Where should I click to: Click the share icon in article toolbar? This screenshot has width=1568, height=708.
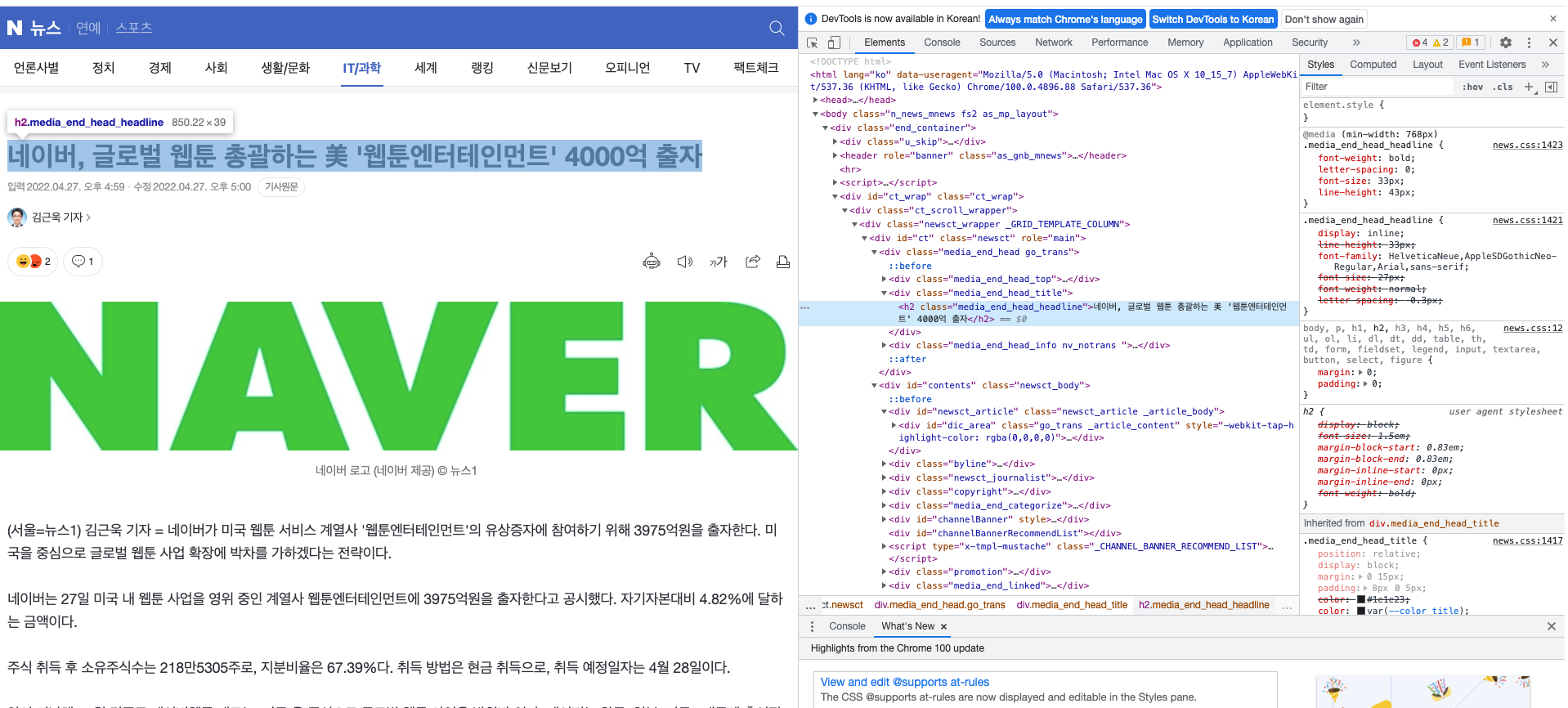coord(753,262)
